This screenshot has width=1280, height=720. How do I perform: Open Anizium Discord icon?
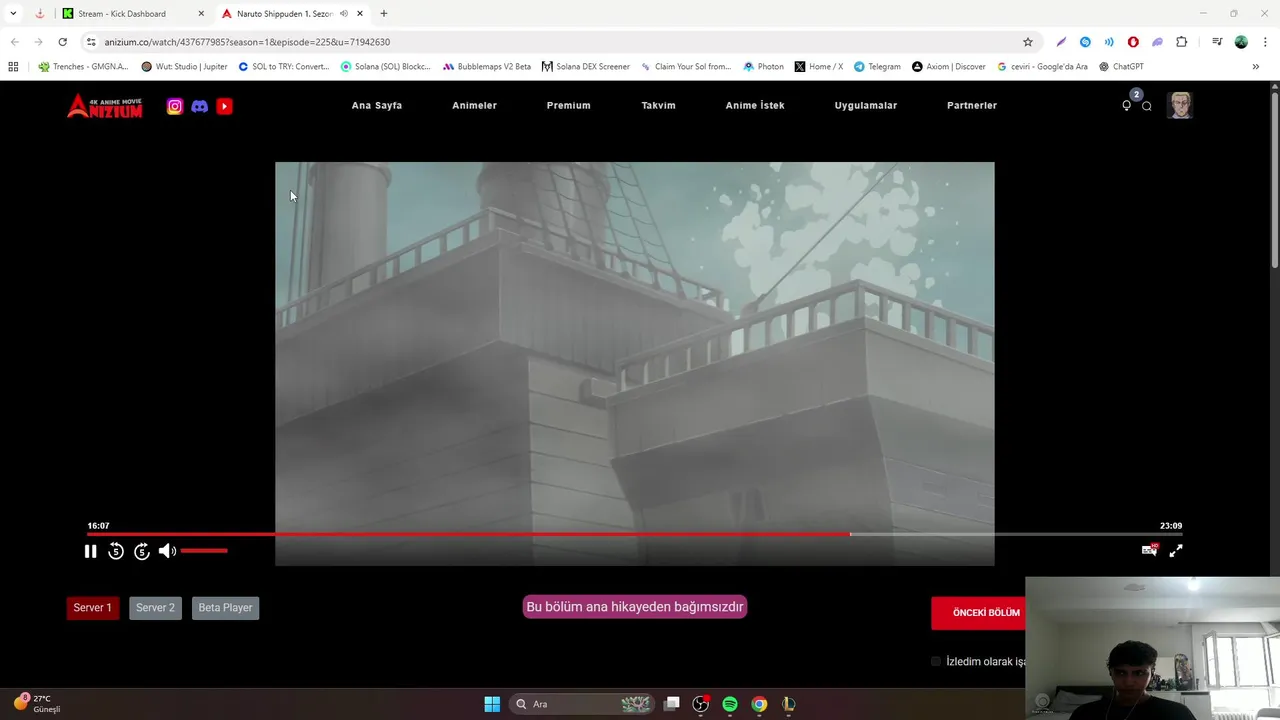tap(200, 106)
